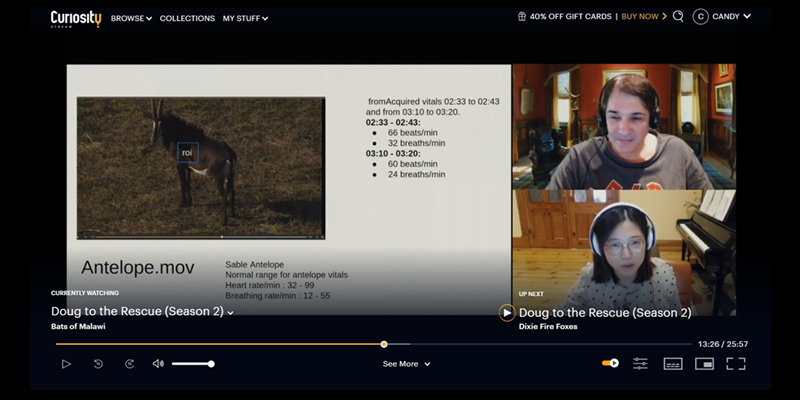Toggle the autoplay switch
Screen dimensions: 800x400
pos(610,363)
